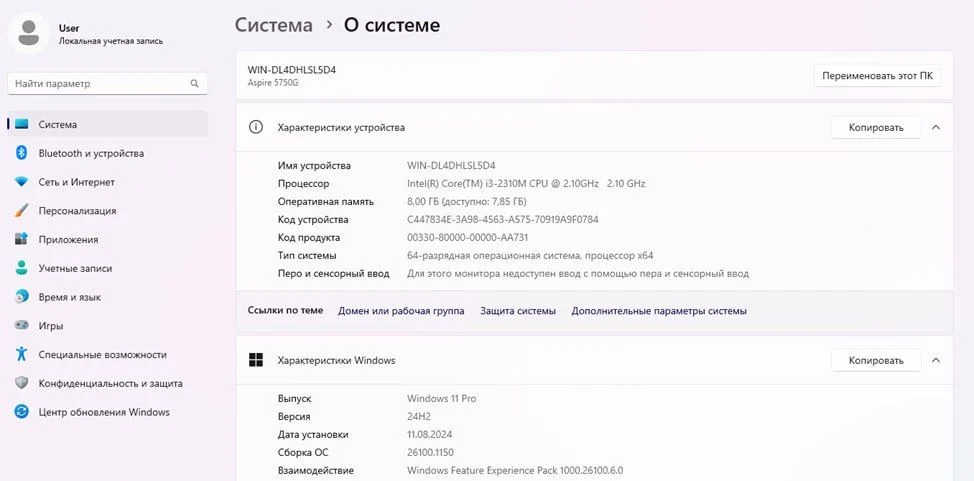974x481 pixels.
Task: Collapse the Характеристики устройства section chevron
Action: 935,127
